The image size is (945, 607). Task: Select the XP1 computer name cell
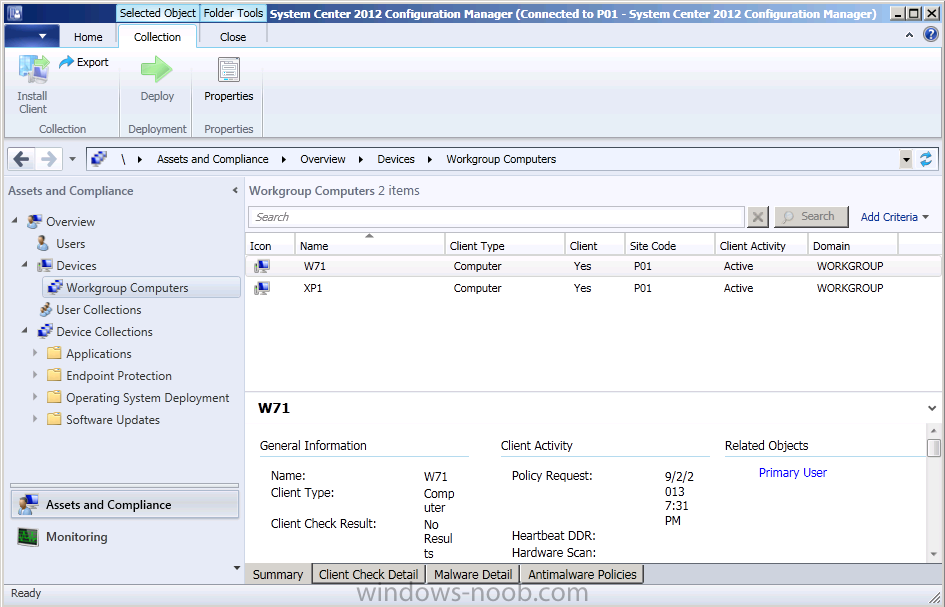click(x=313, y=288)
